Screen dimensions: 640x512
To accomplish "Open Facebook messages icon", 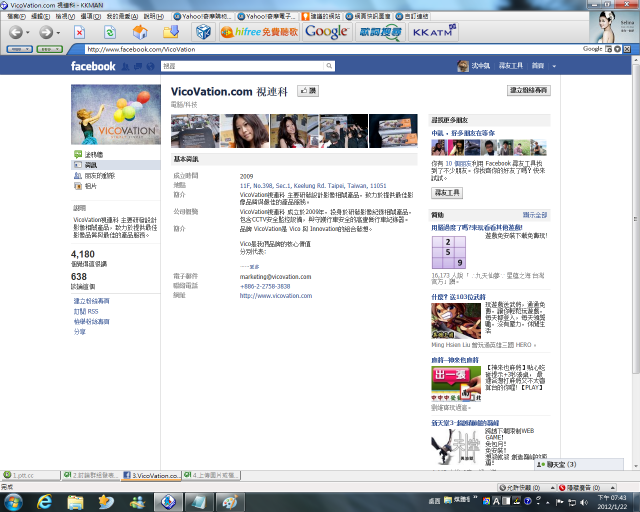I will [138, 67].
